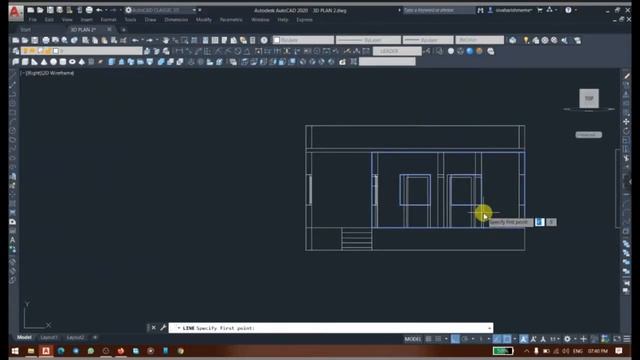Select the Cone solid tool
Image resolution: width=640 pixels, height=360 pixels.
pos(44,62)
